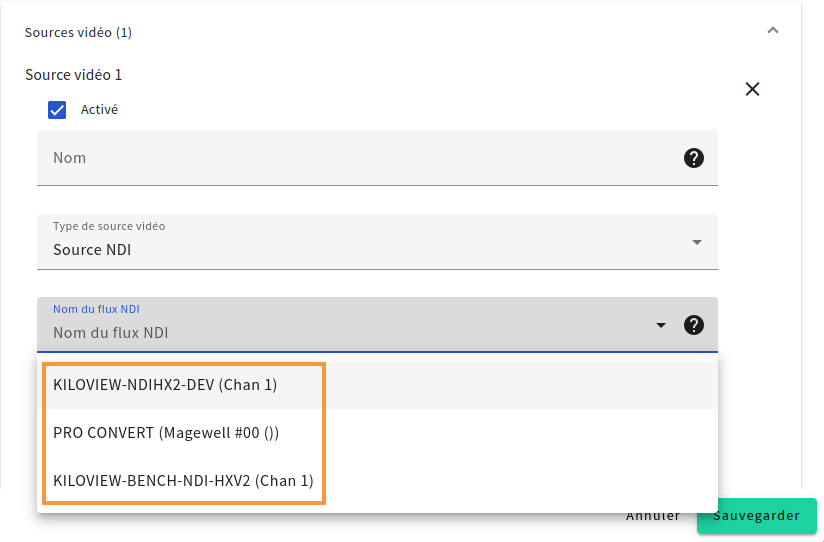Select KILOVIEW-NDIHX2-DEV (Chan 1) option
Screen dimensions: 824x542
pyautogui.click(x=377, y=385)
